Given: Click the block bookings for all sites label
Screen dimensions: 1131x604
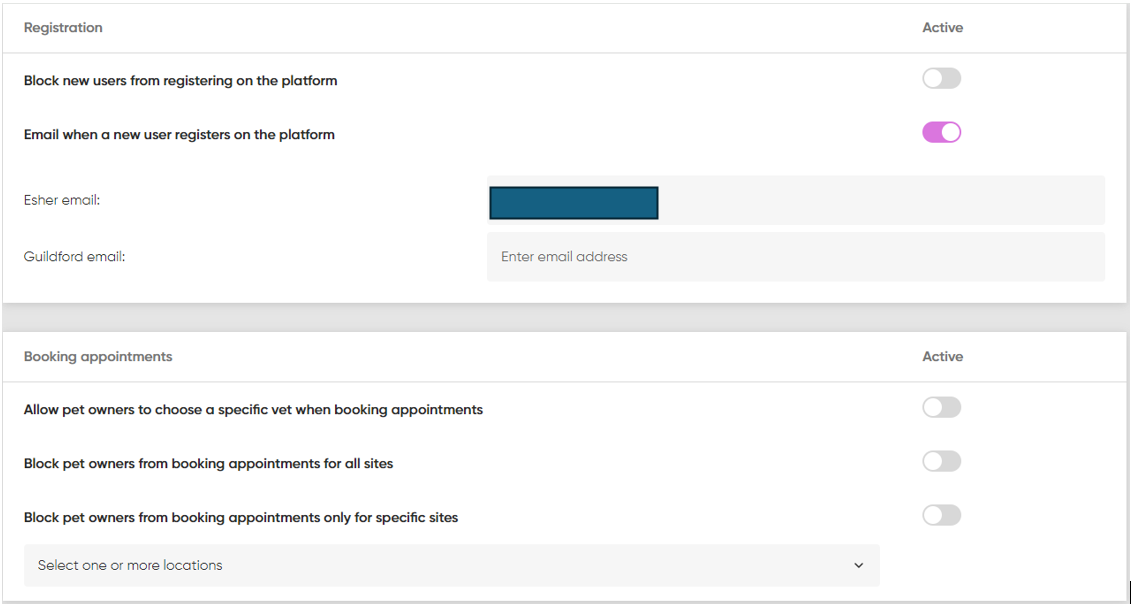Looking at the screenshot, I should [x=208, y=464].
